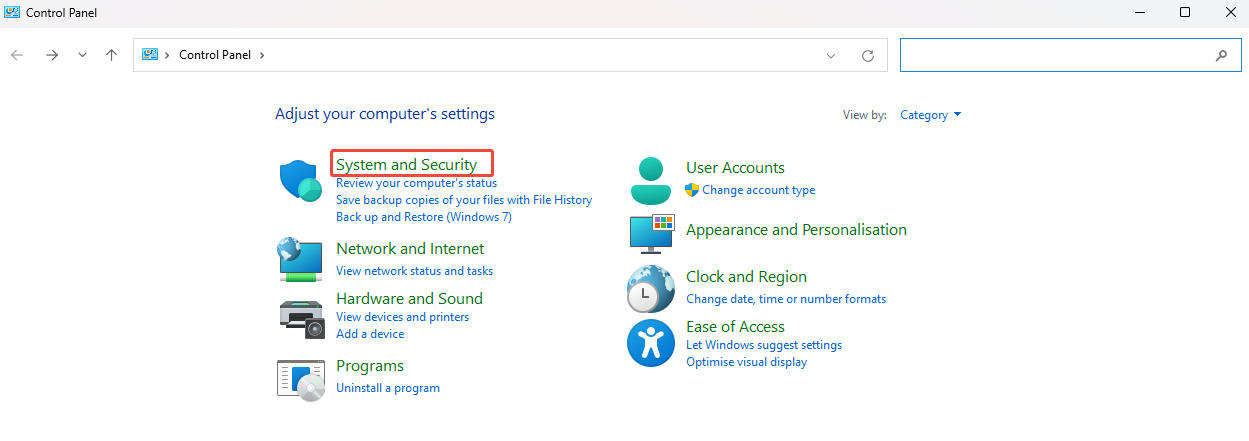
Task: Open Uninstall a program link
Action: pyautogui.click(x=387, y=387)
